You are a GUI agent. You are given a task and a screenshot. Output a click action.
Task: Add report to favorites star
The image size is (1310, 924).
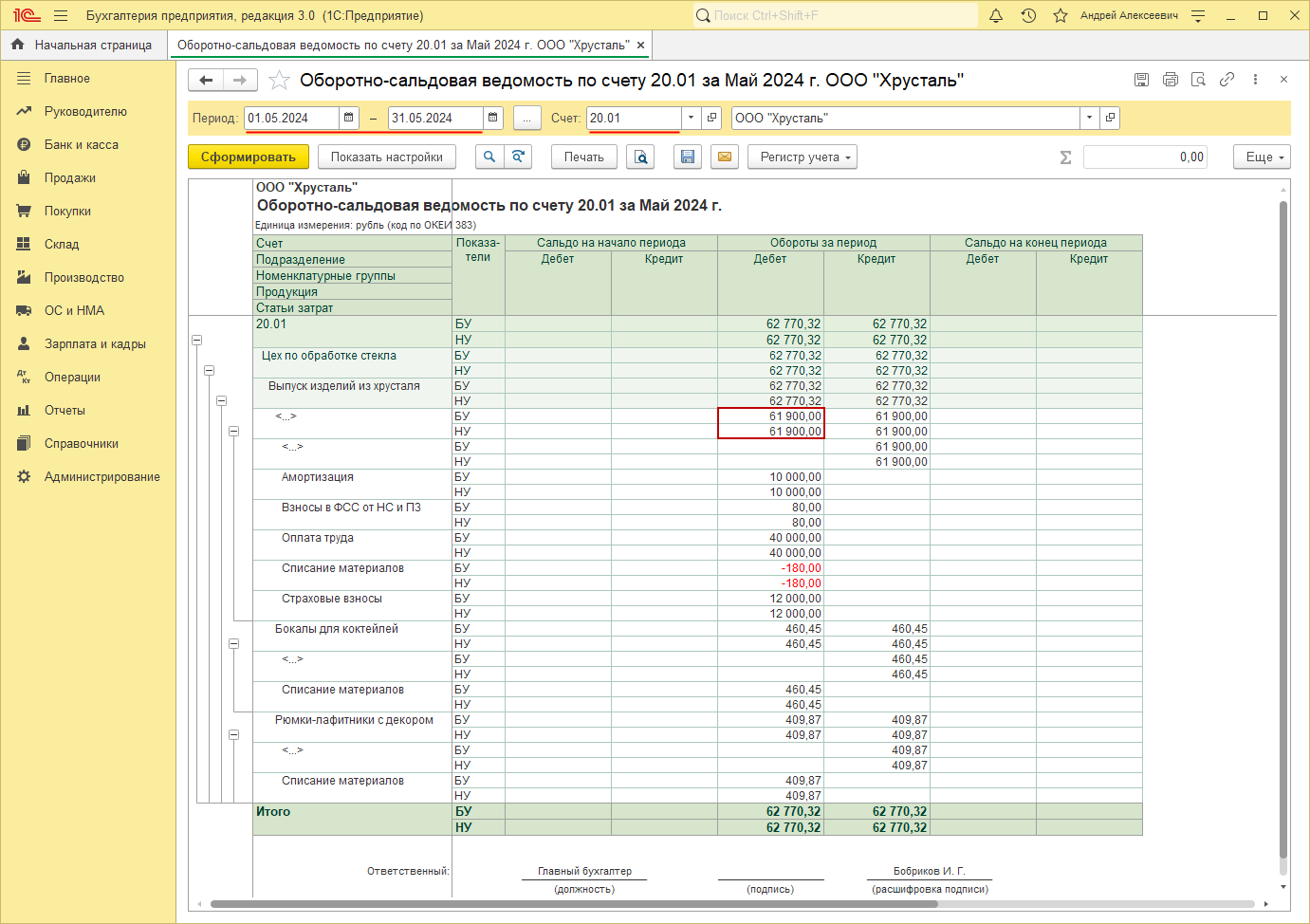pyautogui.click(x=279, y=81)
